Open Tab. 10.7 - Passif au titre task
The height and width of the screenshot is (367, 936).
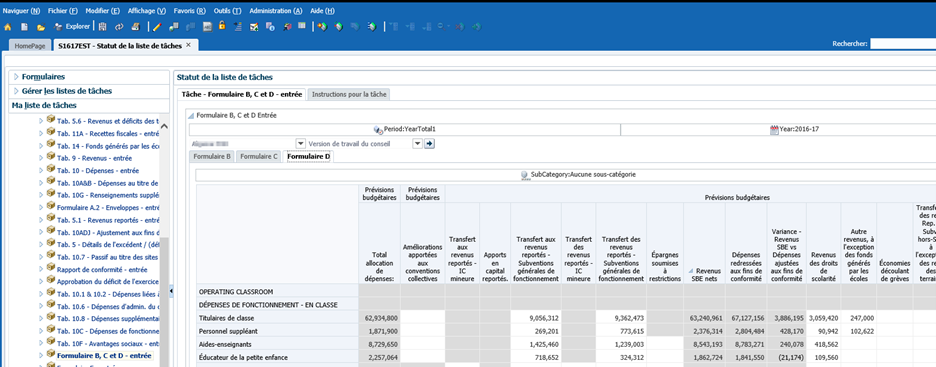pyautogui.click(x=107, y=257)
